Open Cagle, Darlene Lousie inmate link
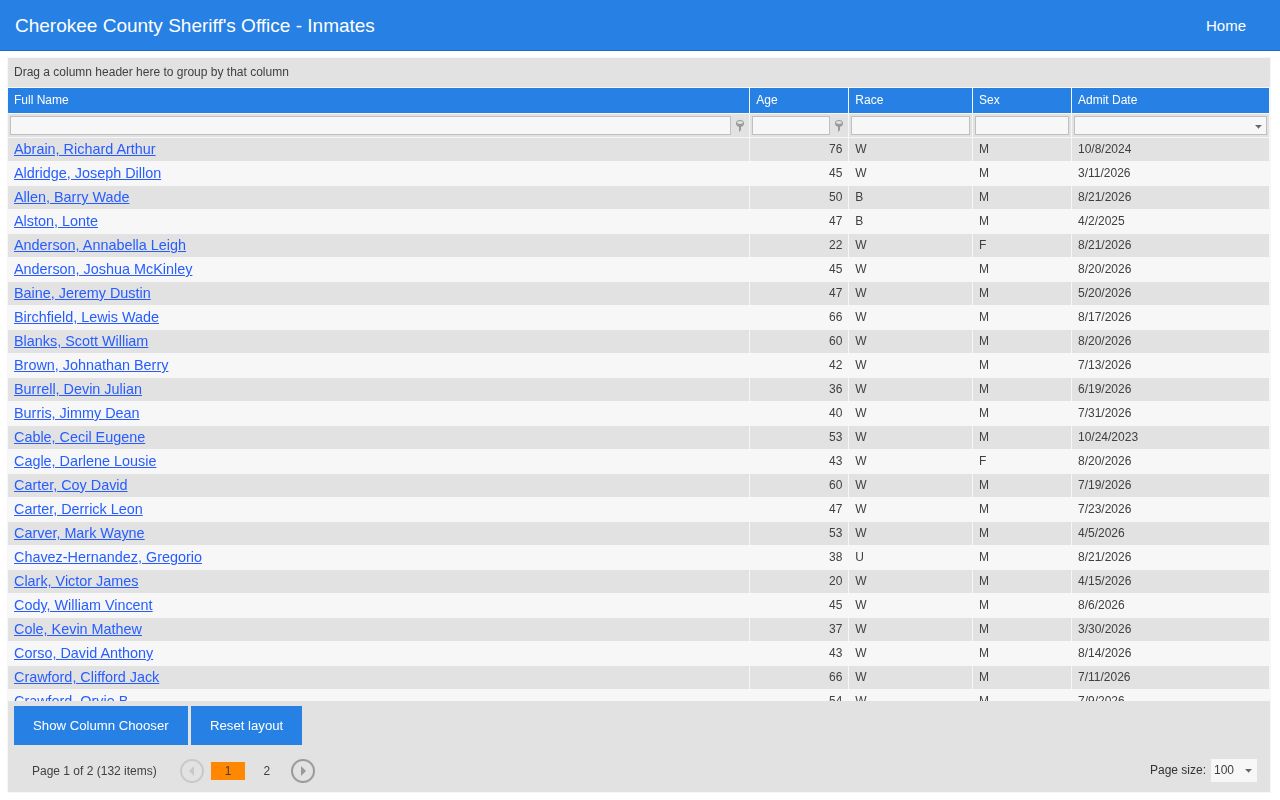 (x=85, y=461)
